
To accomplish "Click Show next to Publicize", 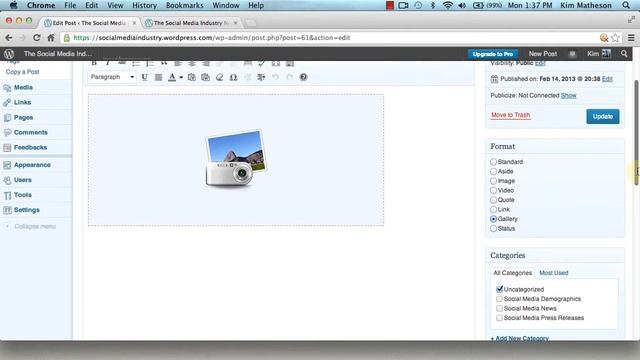I will (x=569, y=96).
